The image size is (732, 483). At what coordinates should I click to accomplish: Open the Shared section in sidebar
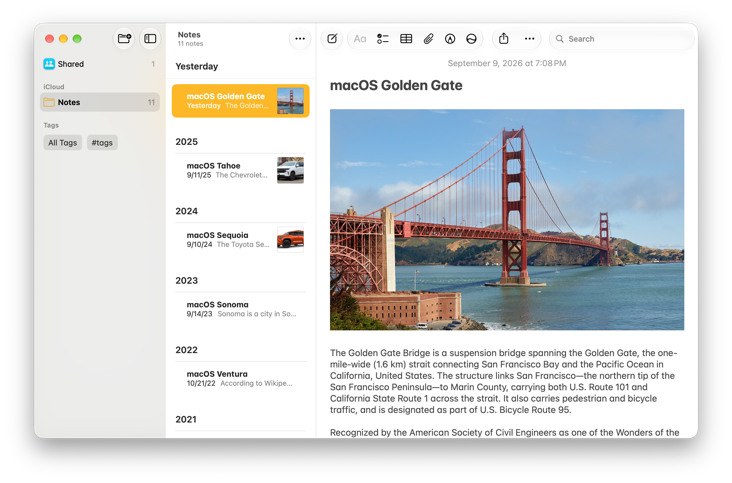coord(99,64)
